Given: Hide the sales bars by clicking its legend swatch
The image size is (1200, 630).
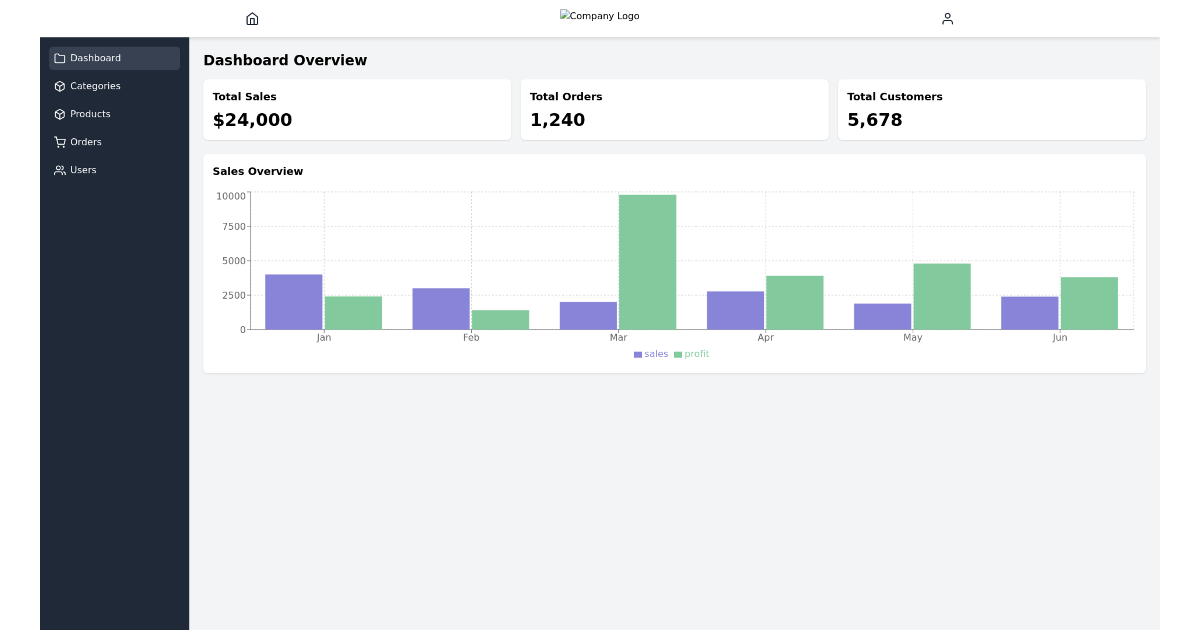Looking at the screenshot, I should 638,354.
